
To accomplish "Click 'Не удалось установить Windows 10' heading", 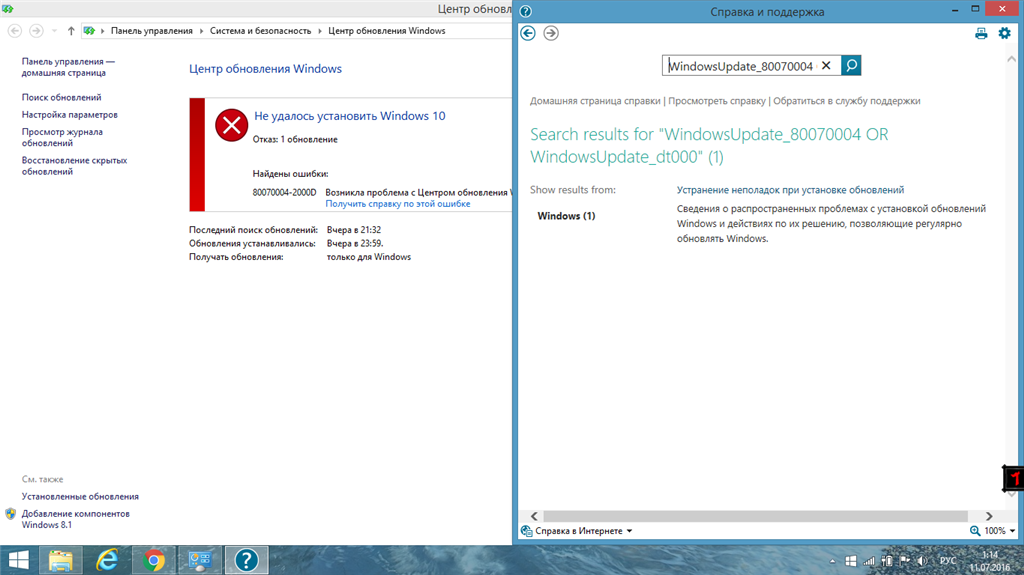I will pos(349,116).
